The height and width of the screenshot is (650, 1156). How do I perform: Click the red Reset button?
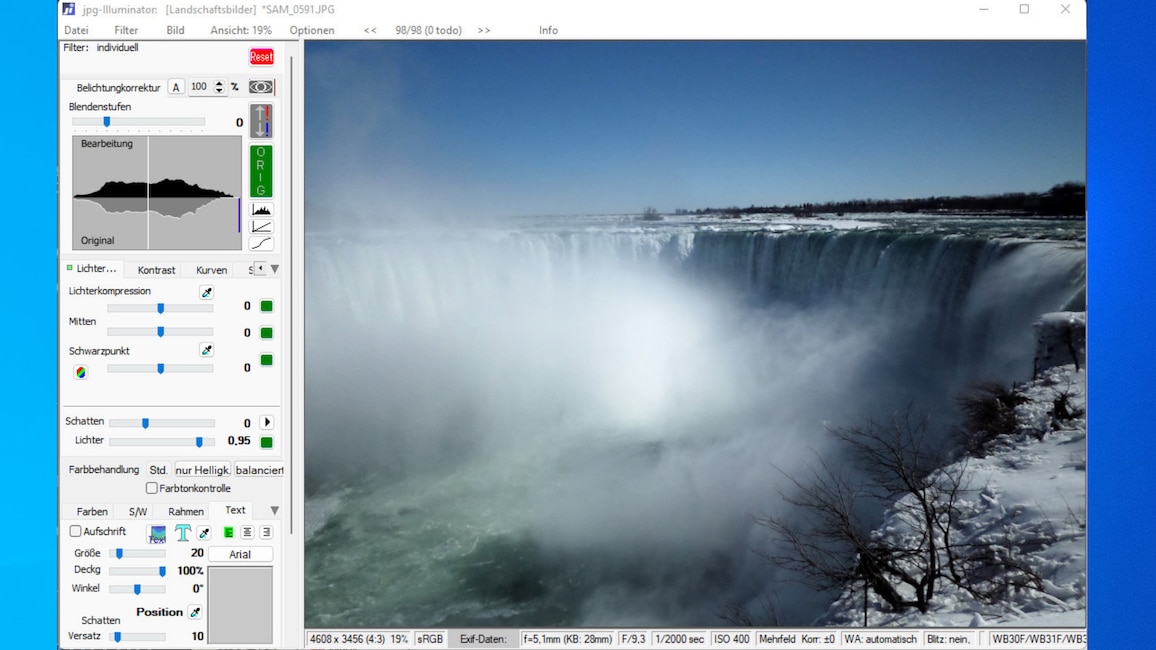click(261, 57)
